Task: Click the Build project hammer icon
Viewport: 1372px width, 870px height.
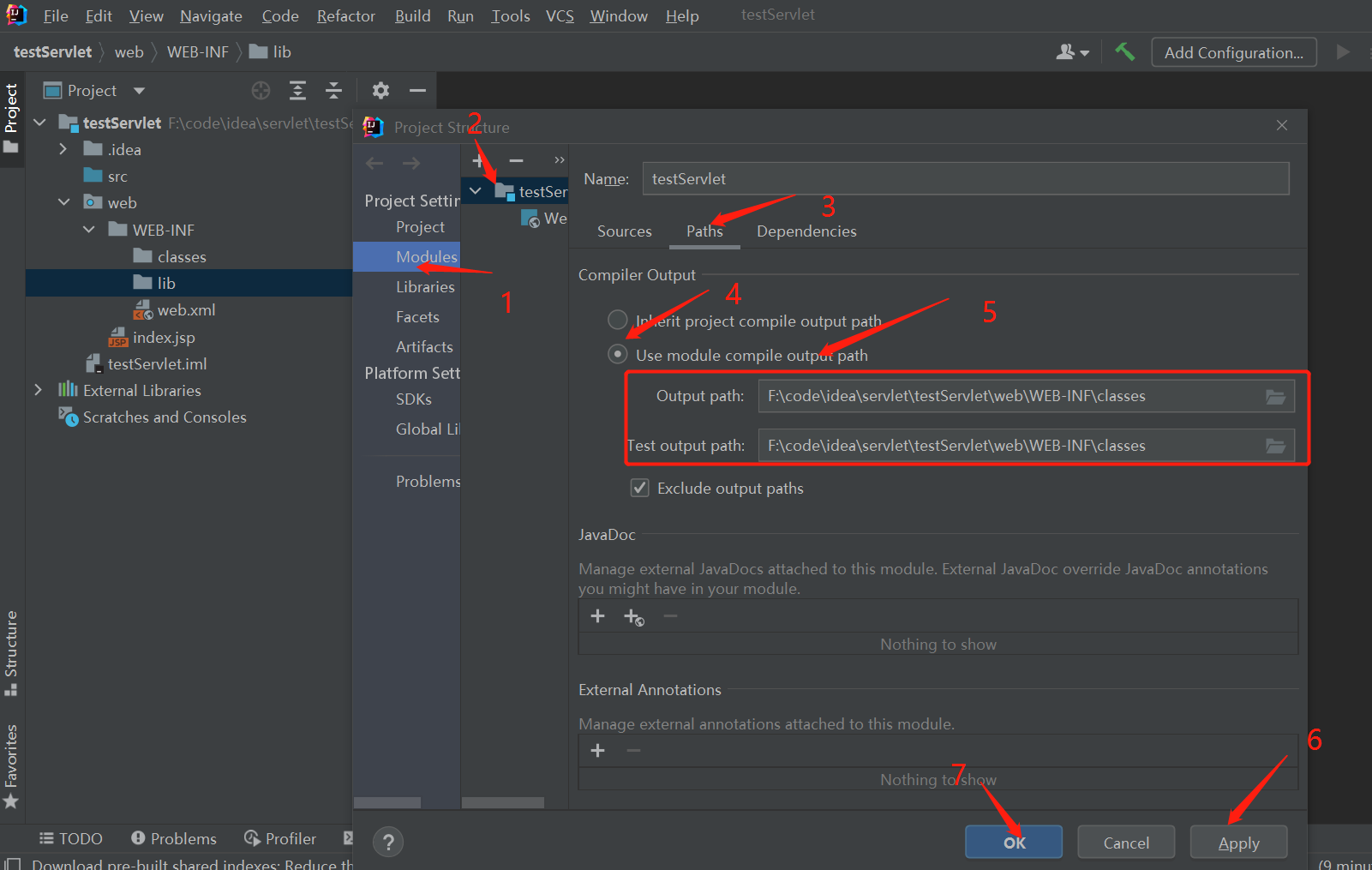Action: [x=1124, y=52]
